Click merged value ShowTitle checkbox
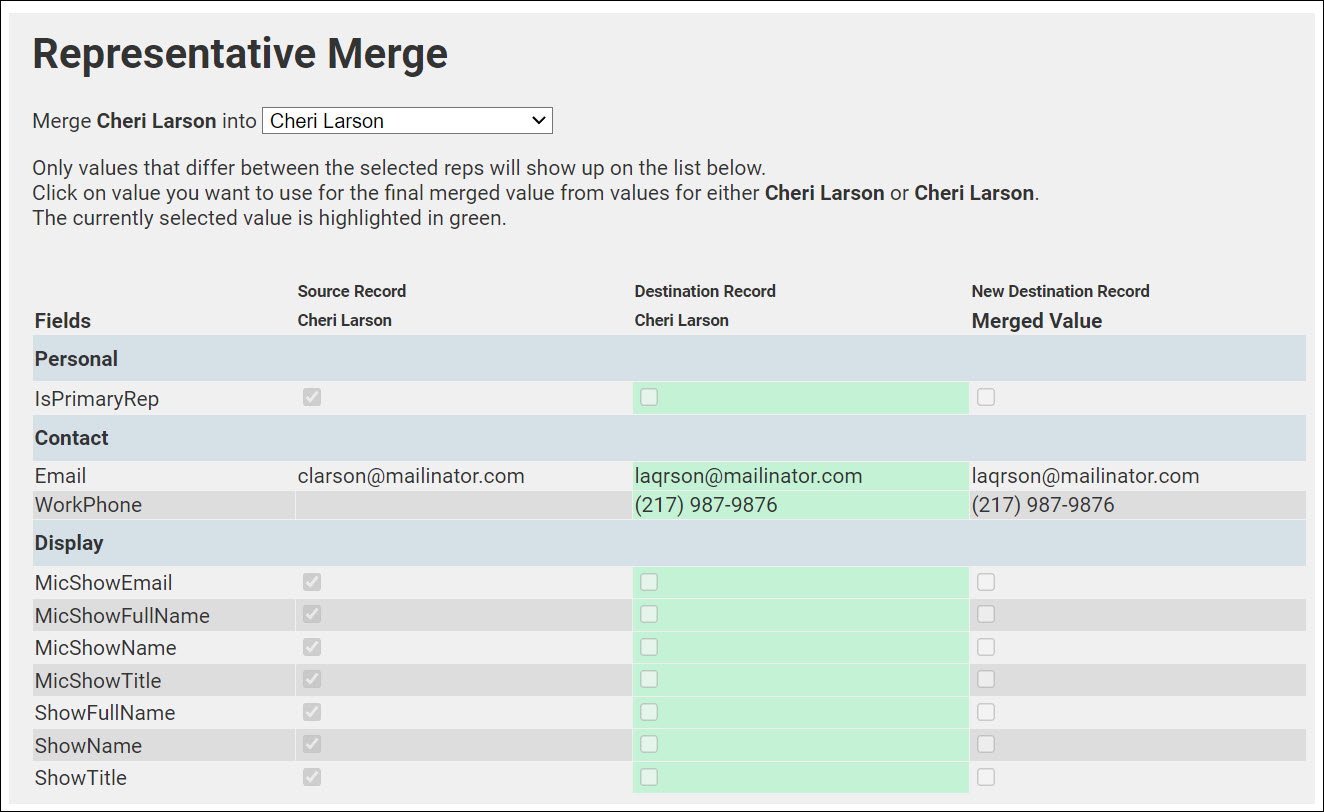1324x812 pixels. [986, 777]
